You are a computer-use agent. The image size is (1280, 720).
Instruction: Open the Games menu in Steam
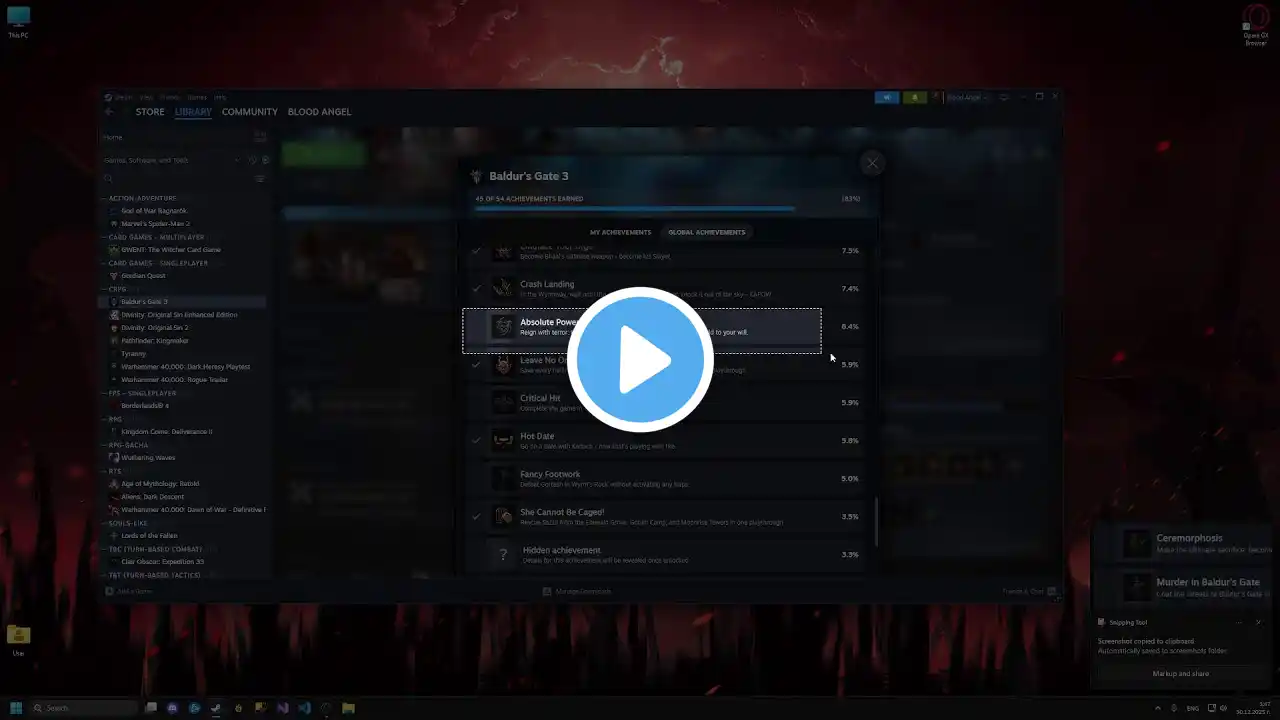coord(197,97)
